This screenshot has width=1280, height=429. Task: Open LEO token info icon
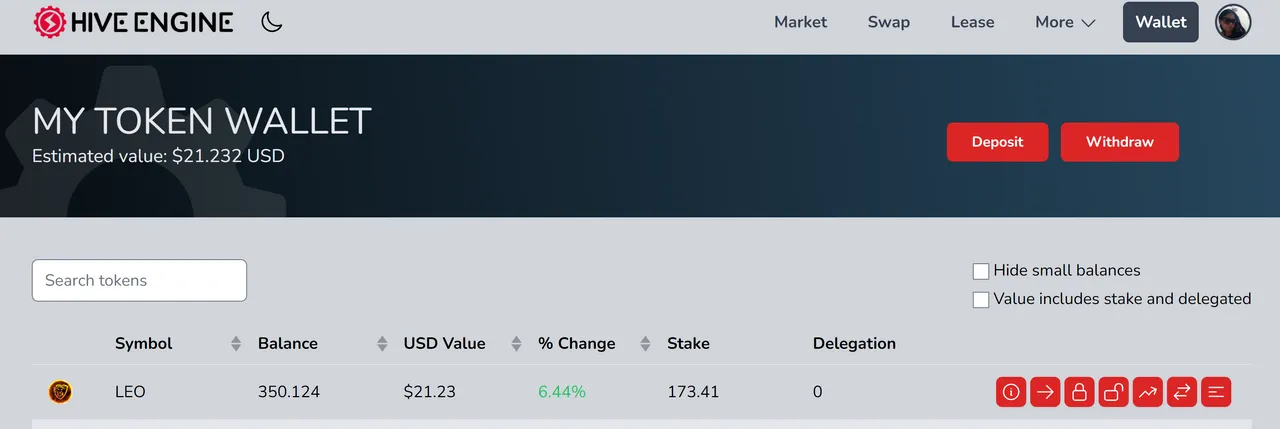[1012, 392]
